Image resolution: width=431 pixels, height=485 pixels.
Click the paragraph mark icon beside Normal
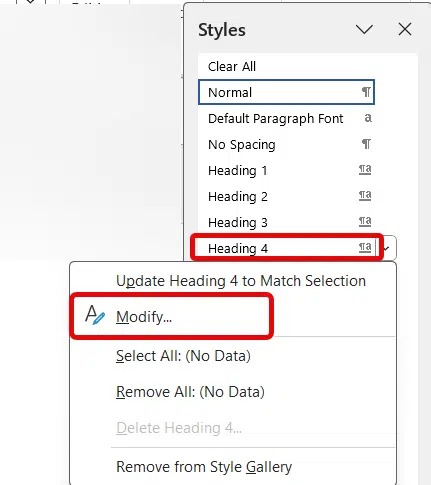pyautogui.click(x=366, y=92)
